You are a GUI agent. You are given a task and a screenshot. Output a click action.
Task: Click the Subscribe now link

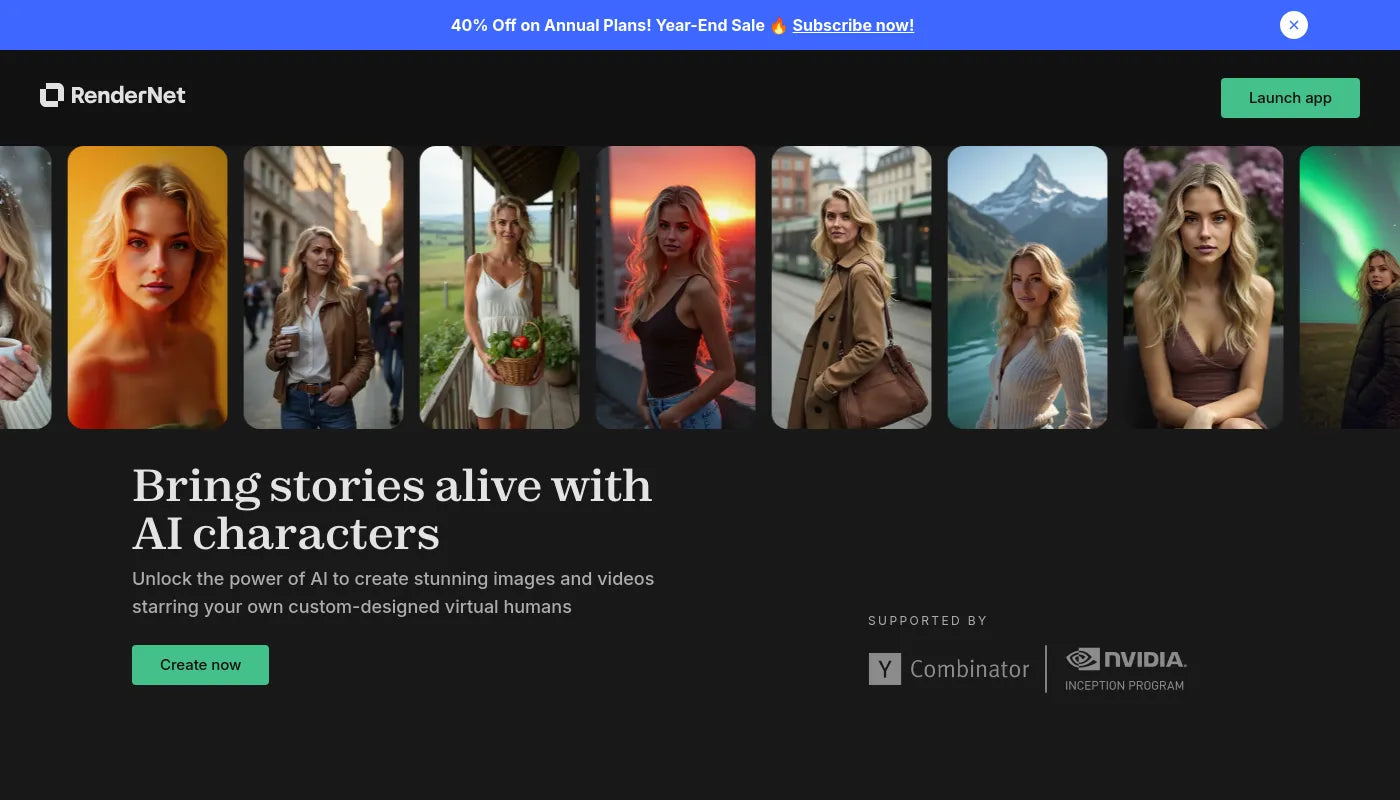[x=853, y=25]
